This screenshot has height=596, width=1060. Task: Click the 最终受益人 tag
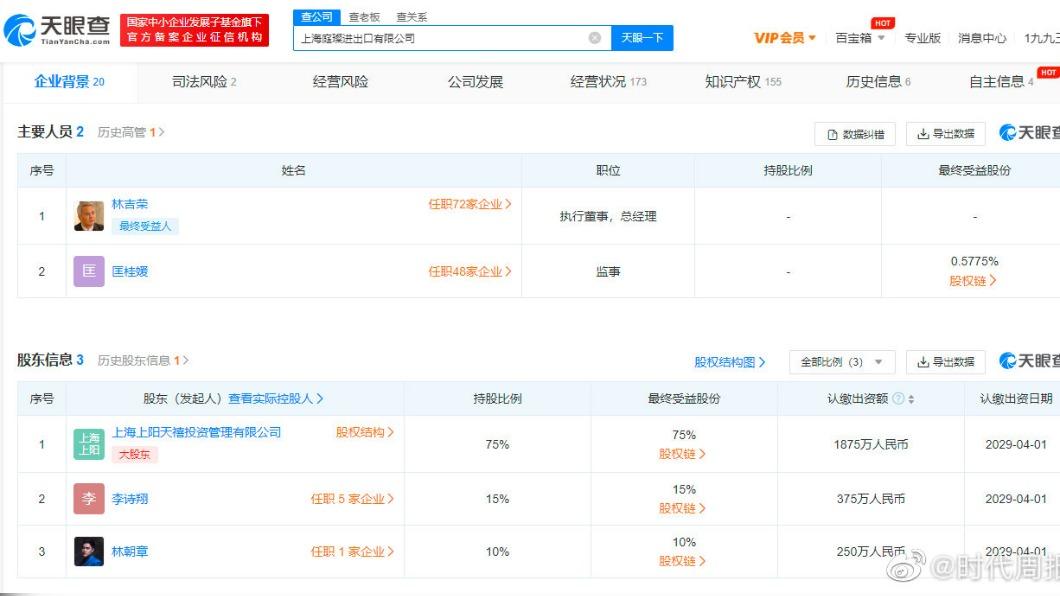coord(145,226)
